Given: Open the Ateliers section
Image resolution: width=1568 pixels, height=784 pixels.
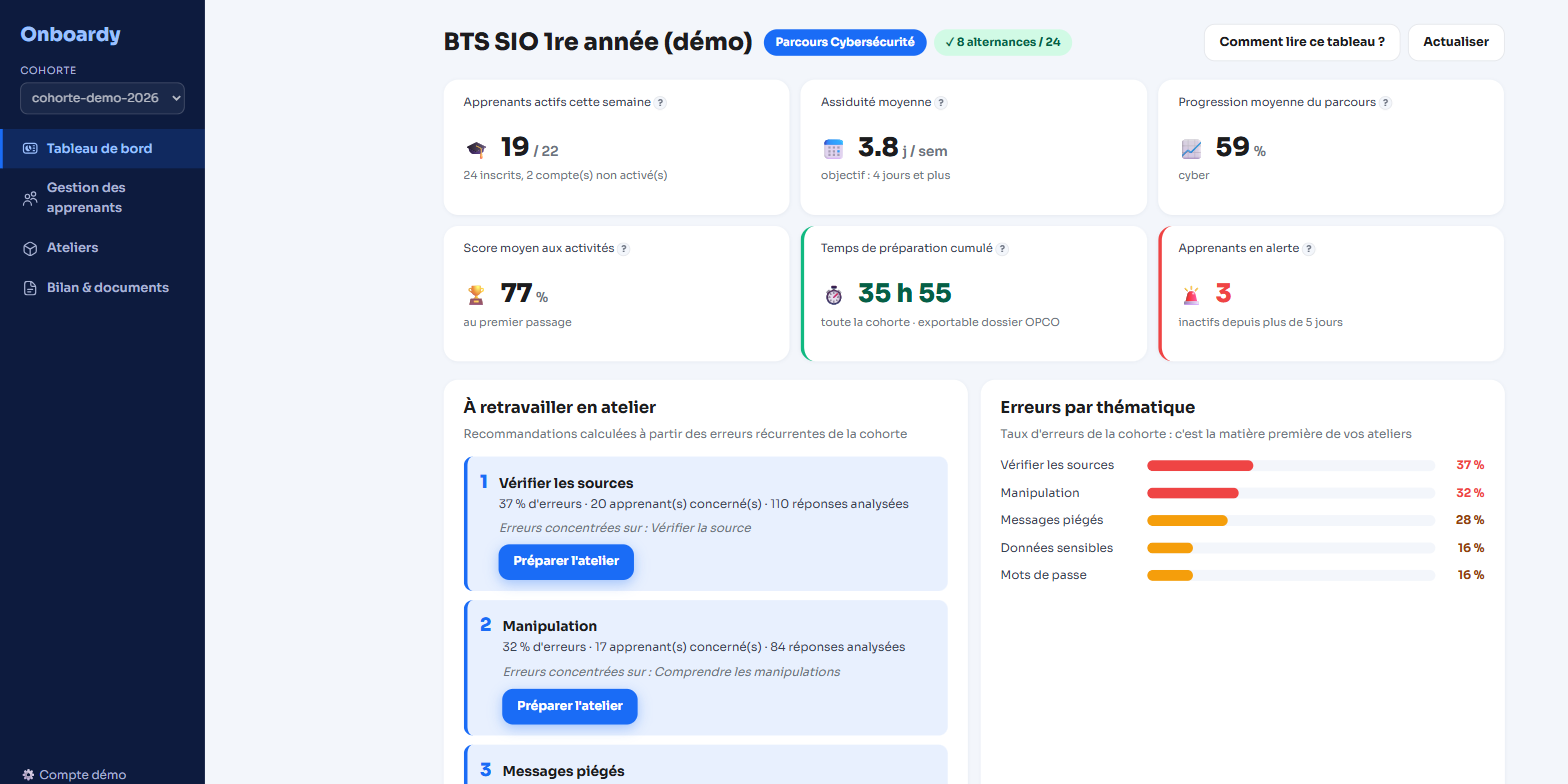Looking at the screenshot, I should click(102, 248).
